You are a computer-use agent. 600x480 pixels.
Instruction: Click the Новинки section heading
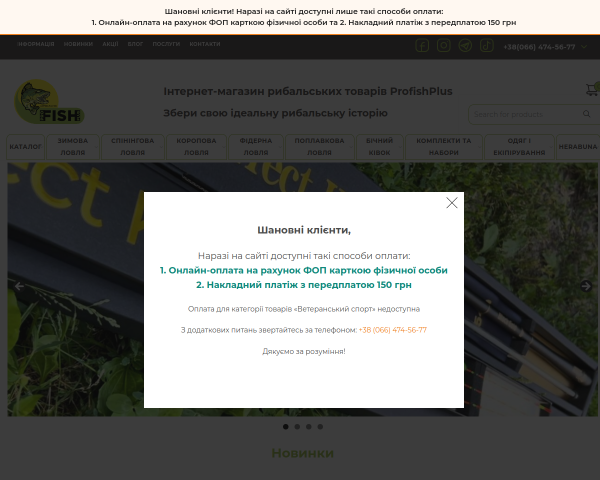(303, 453)
